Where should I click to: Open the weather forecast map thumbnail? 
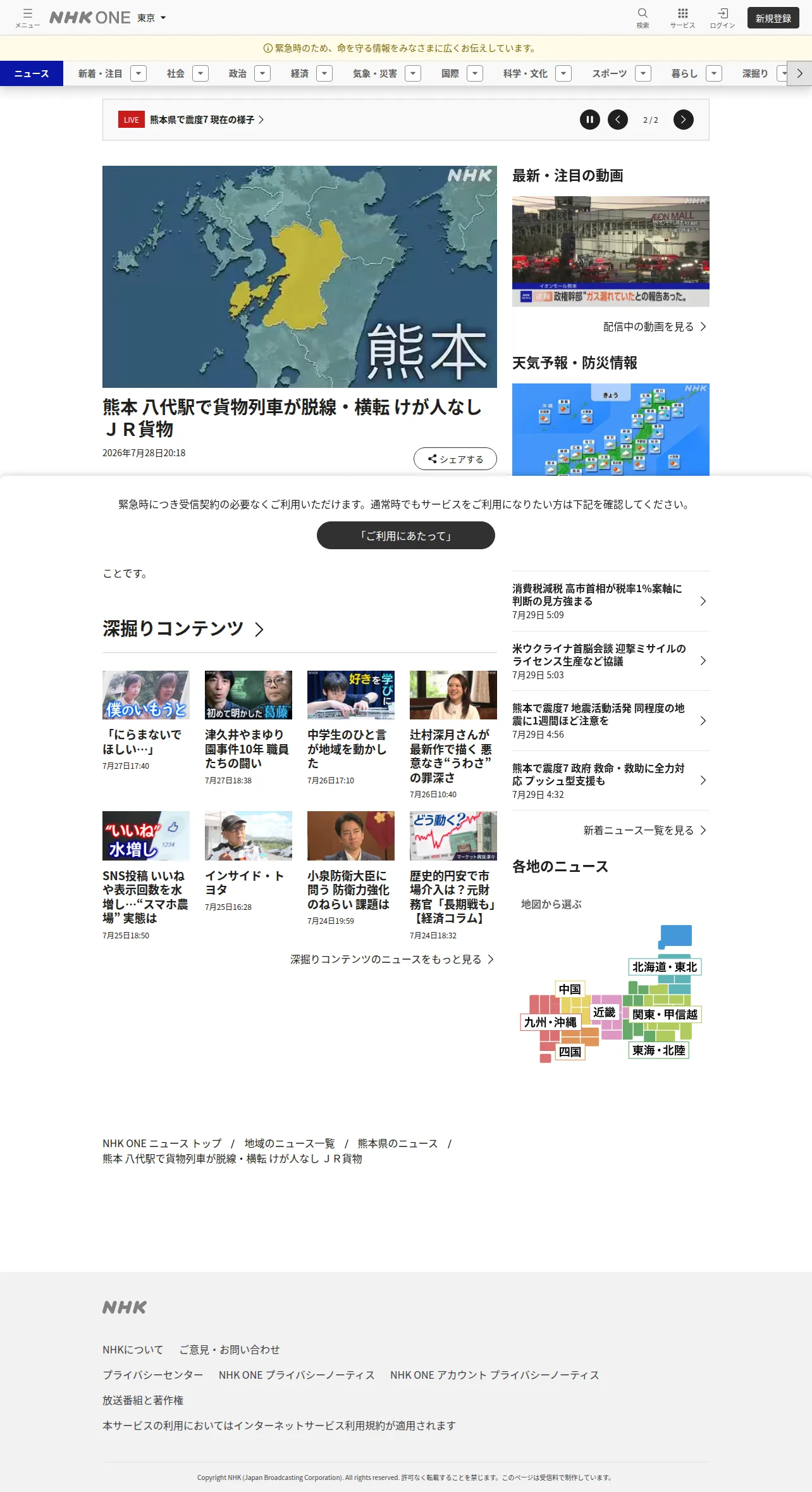pos(611,429)
